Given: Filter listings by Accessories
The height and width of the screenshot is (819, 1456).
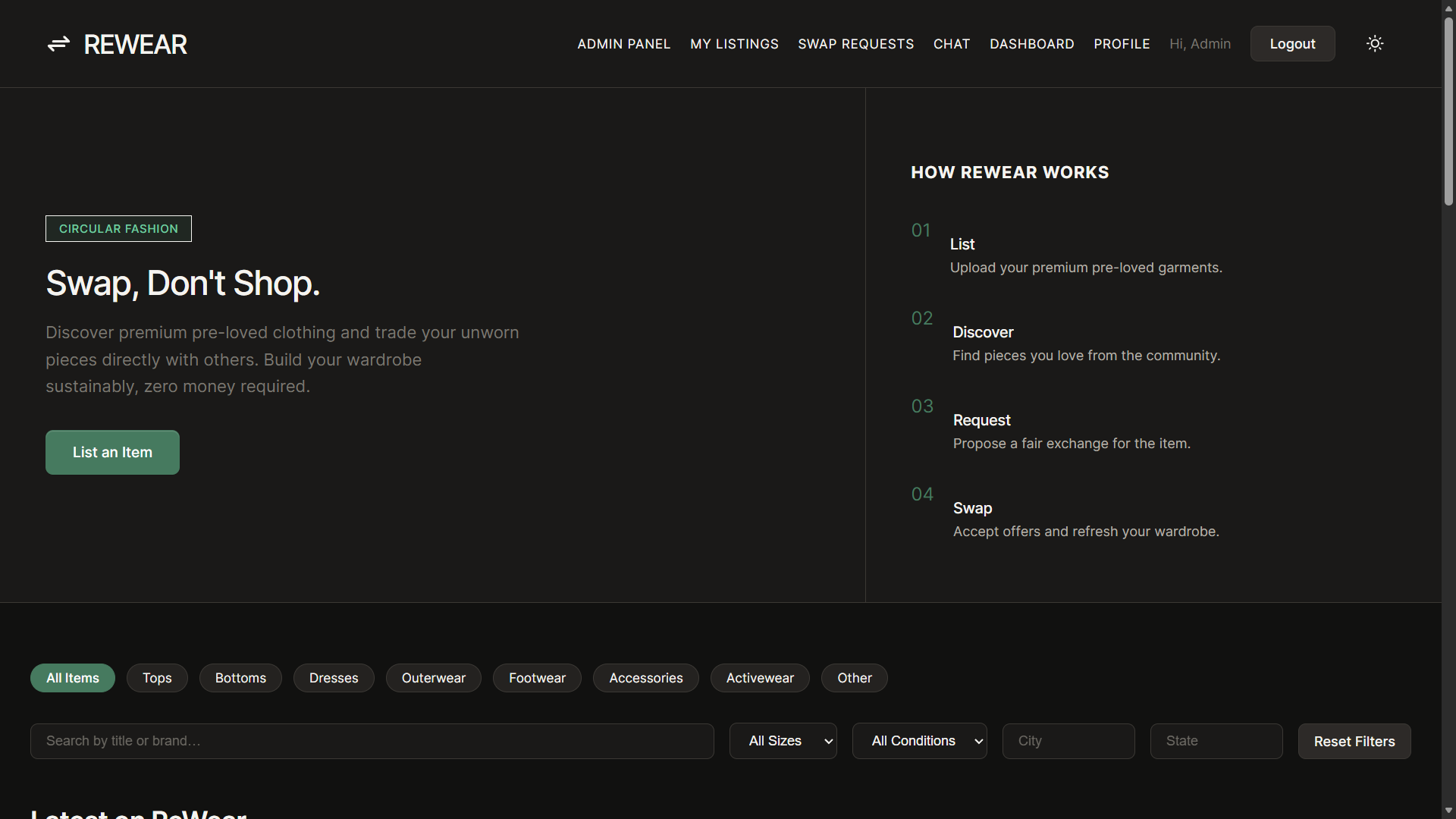Looking at the screenshot, I should [646, 678].
